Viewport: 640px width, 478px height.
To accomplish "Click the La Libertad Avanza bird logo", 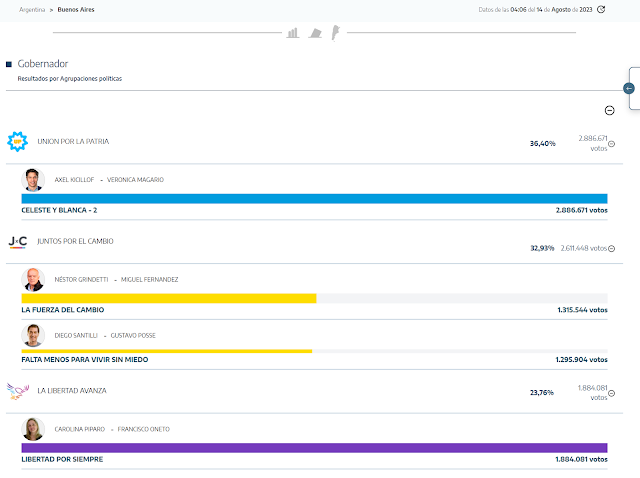I will pyautogui.click(x=18, y=391).
